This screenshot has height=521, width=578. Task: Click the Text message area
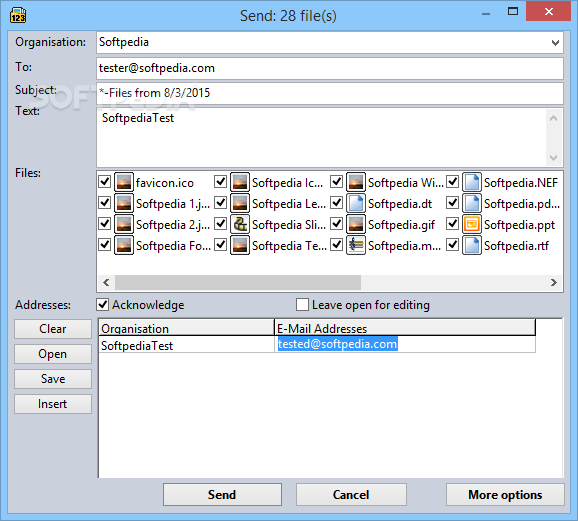click(x=321, y=138)
